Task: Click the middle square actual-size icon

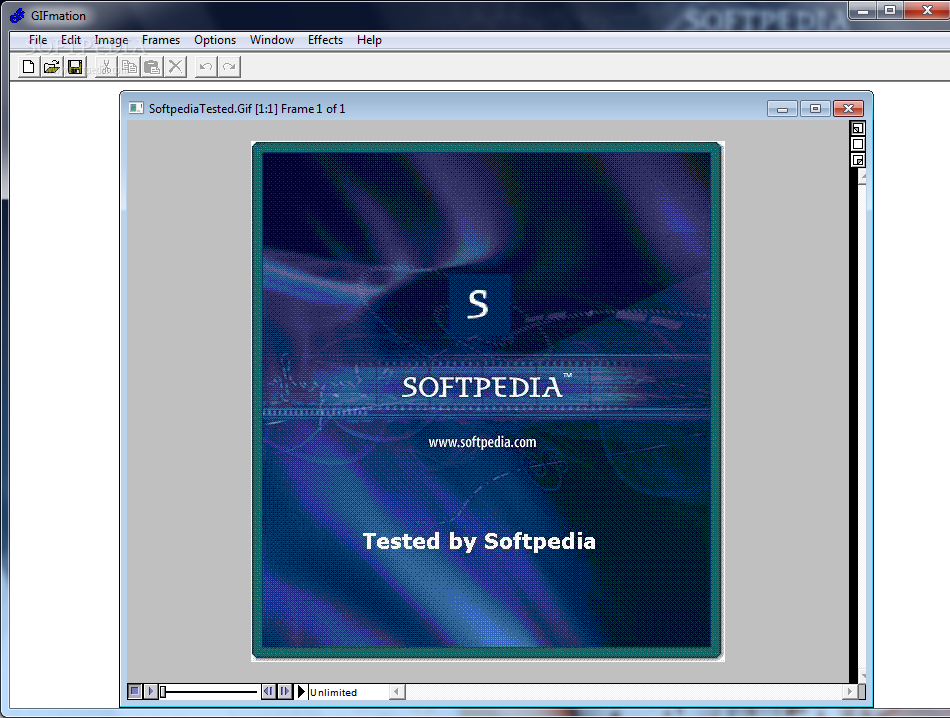Action: (857, 144)
